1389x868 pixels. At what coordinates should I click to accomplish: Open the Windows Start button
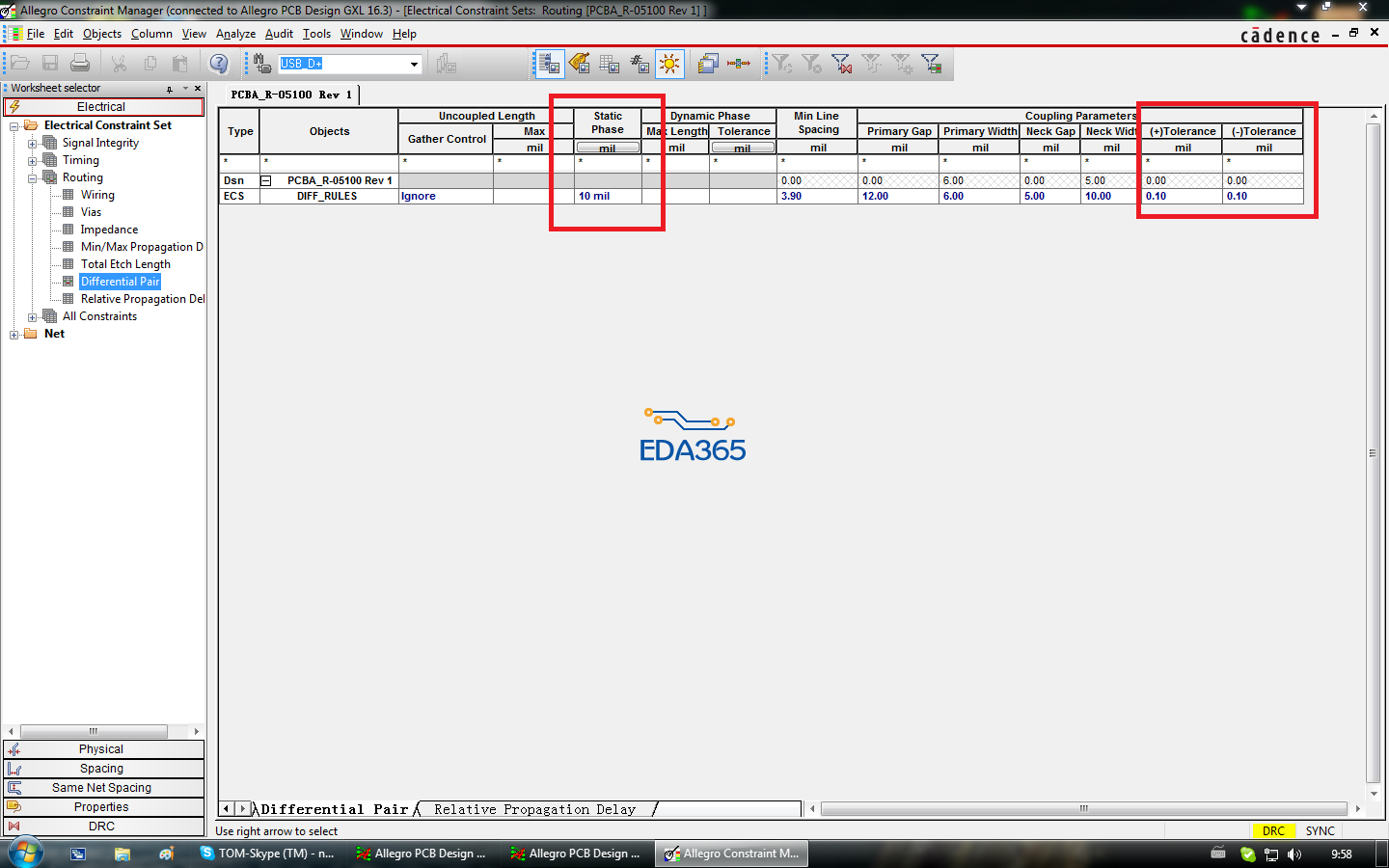[x=24, y=854]
